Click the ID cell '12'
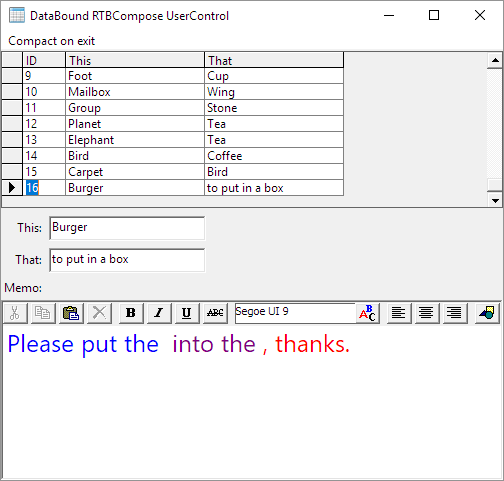The height and width of the screenshot is (481, 504). click(44, 124)
